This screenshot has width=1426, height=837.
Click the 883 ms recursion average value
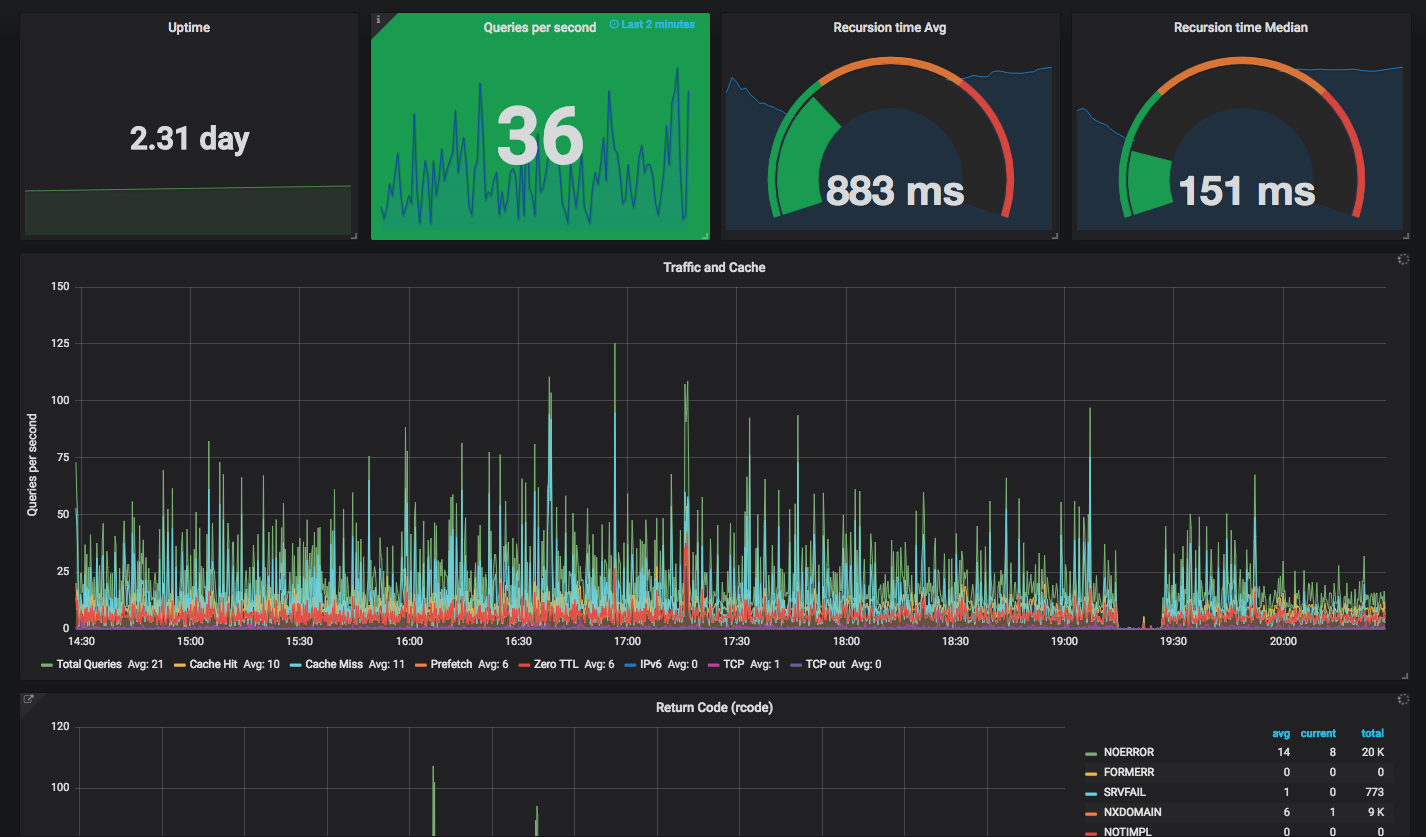point(895,190)
